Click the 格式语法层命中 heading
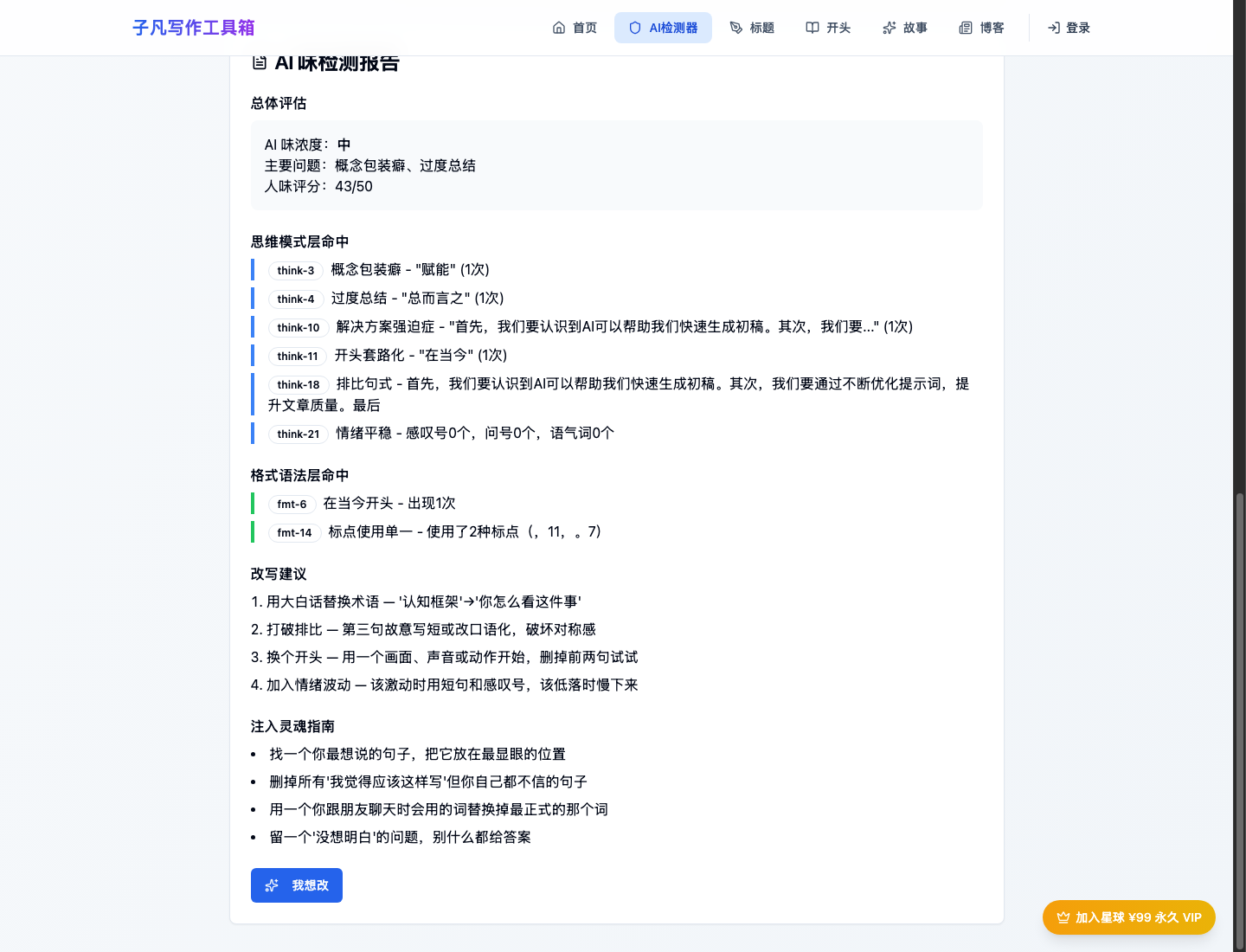Screen dimensions: 1246x952 pyautogui.click(x=300, y=475)
